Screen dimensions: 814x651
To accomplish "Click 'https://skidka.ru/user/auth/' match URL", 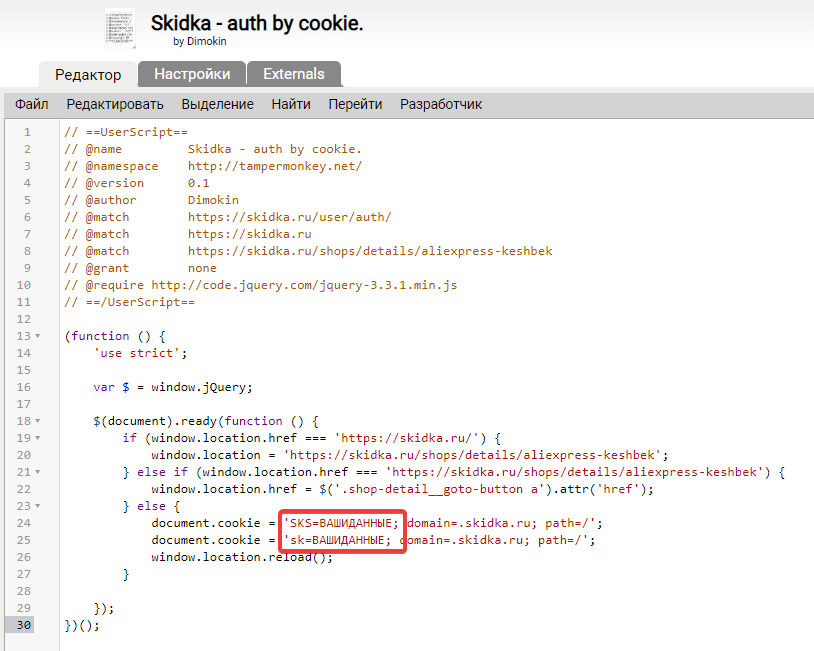I will click(289, 217).
